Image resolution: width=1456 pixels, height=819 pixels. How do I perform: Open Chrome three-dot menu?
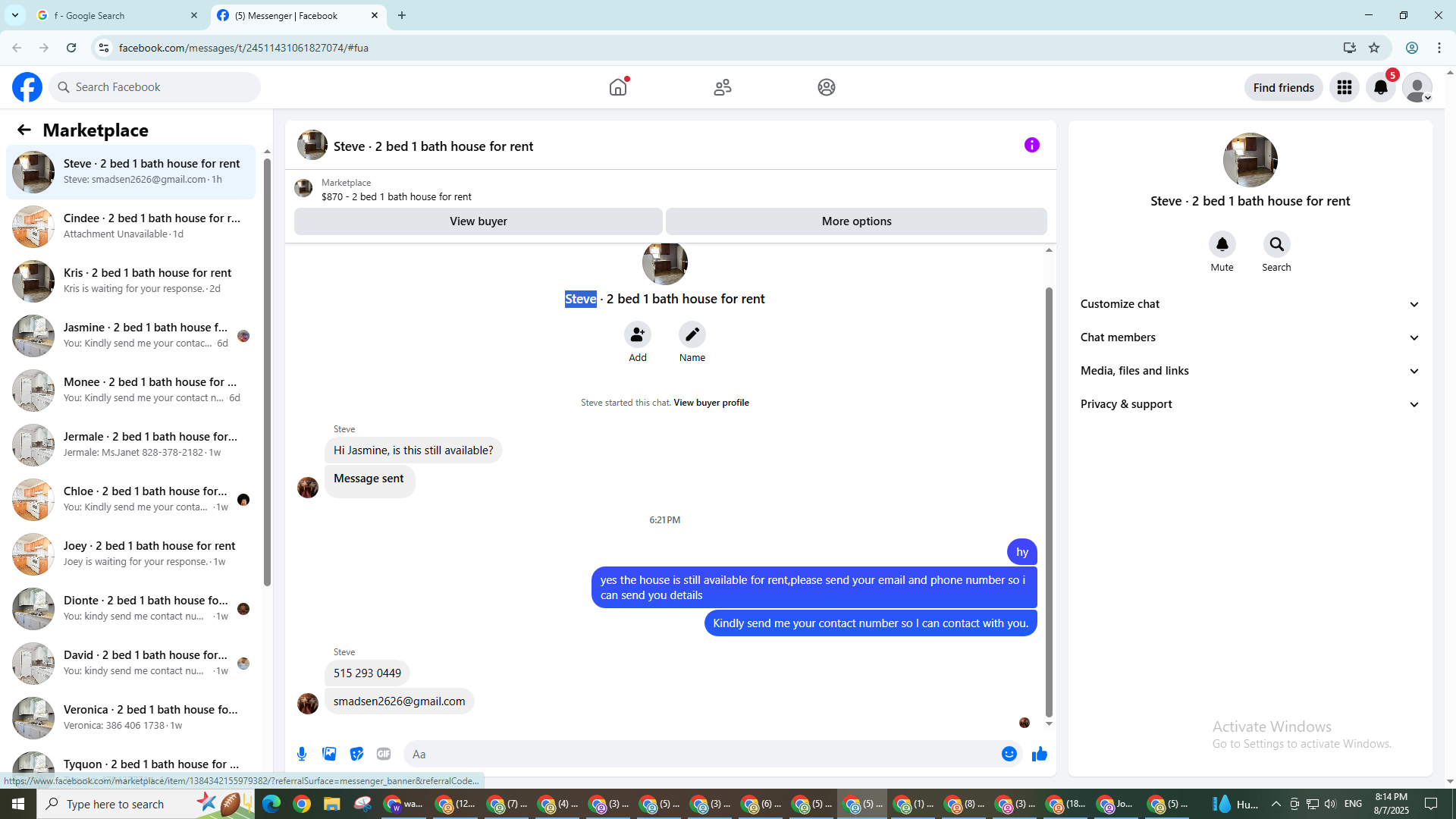(1439, 48)
